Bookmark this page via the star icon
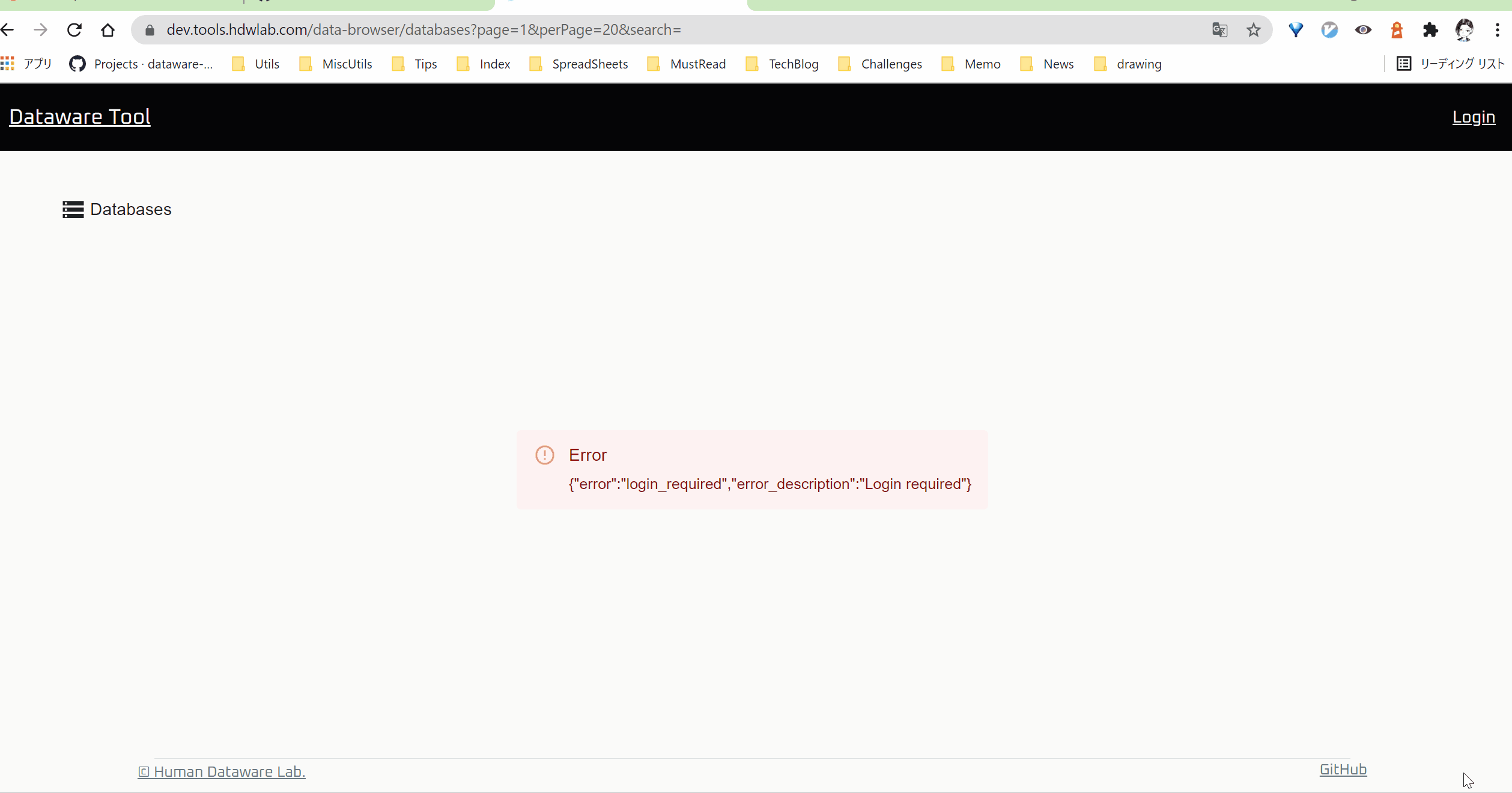Image resolution: width=1512 pixels, height=793 pixels. point(1254,29)
